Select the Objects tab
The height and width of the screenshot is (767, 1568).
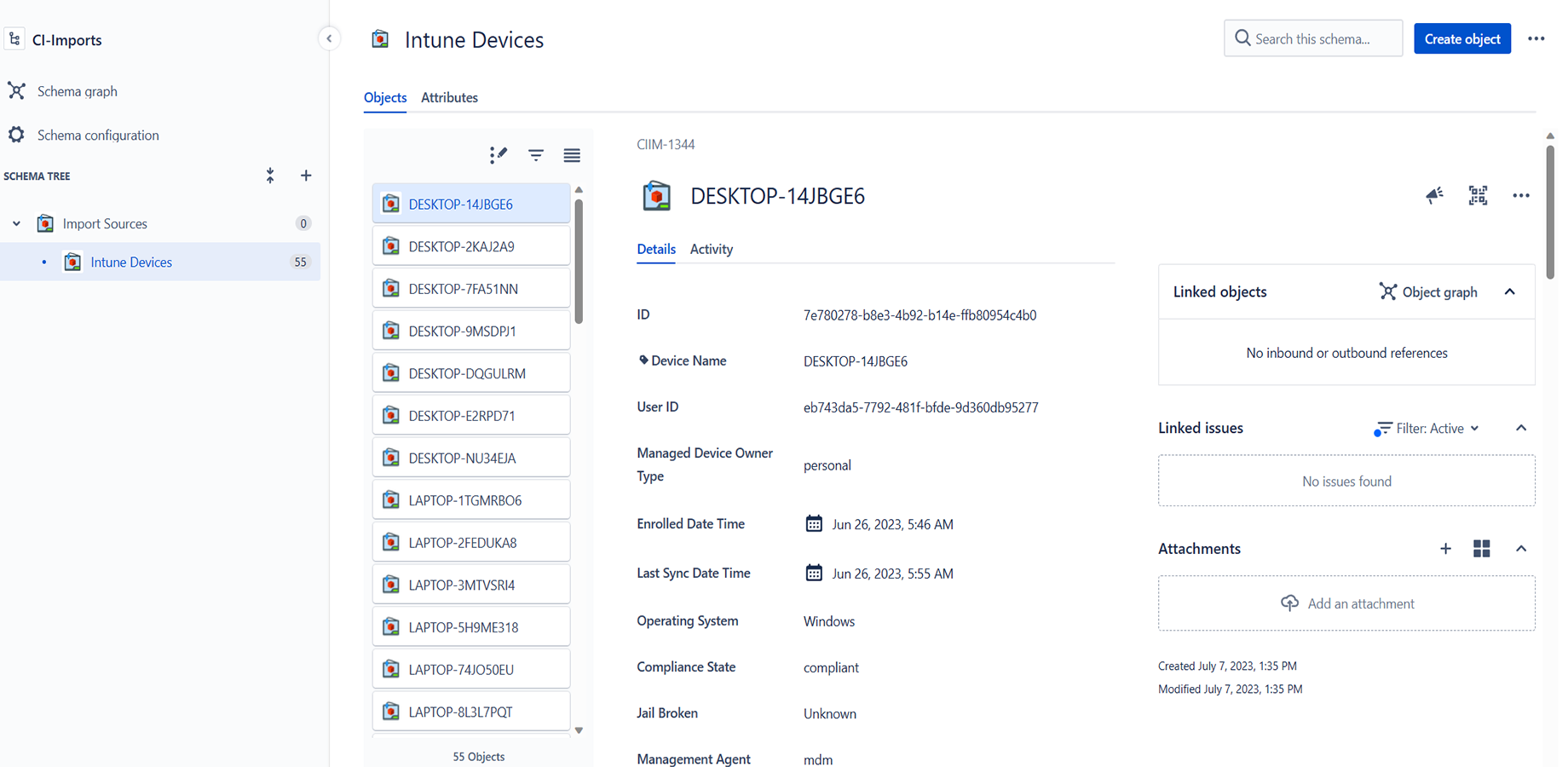(x=385, y=97)
